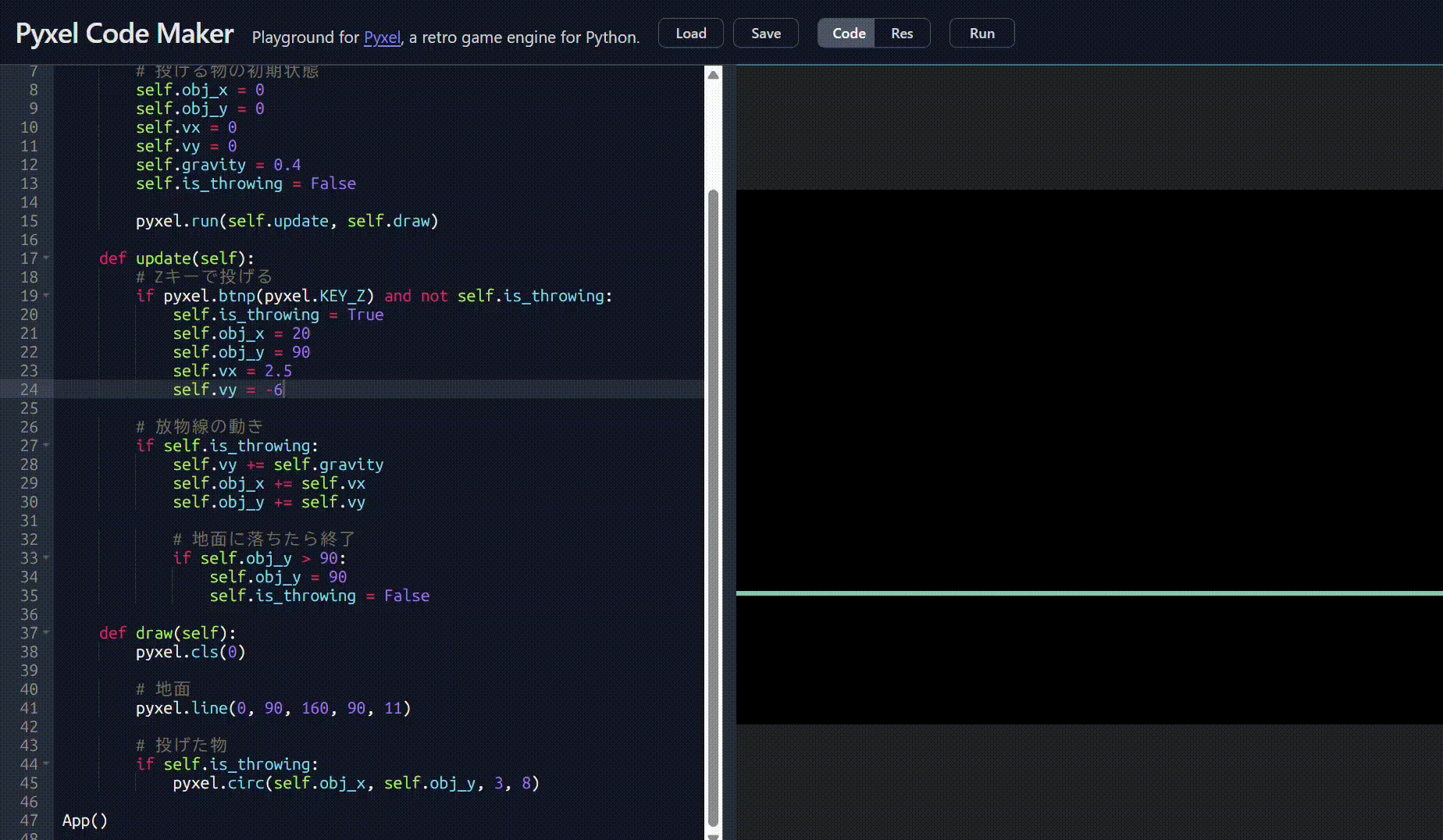Click 'self.obj_y = 0' on line 9

(x=200, y=109)
